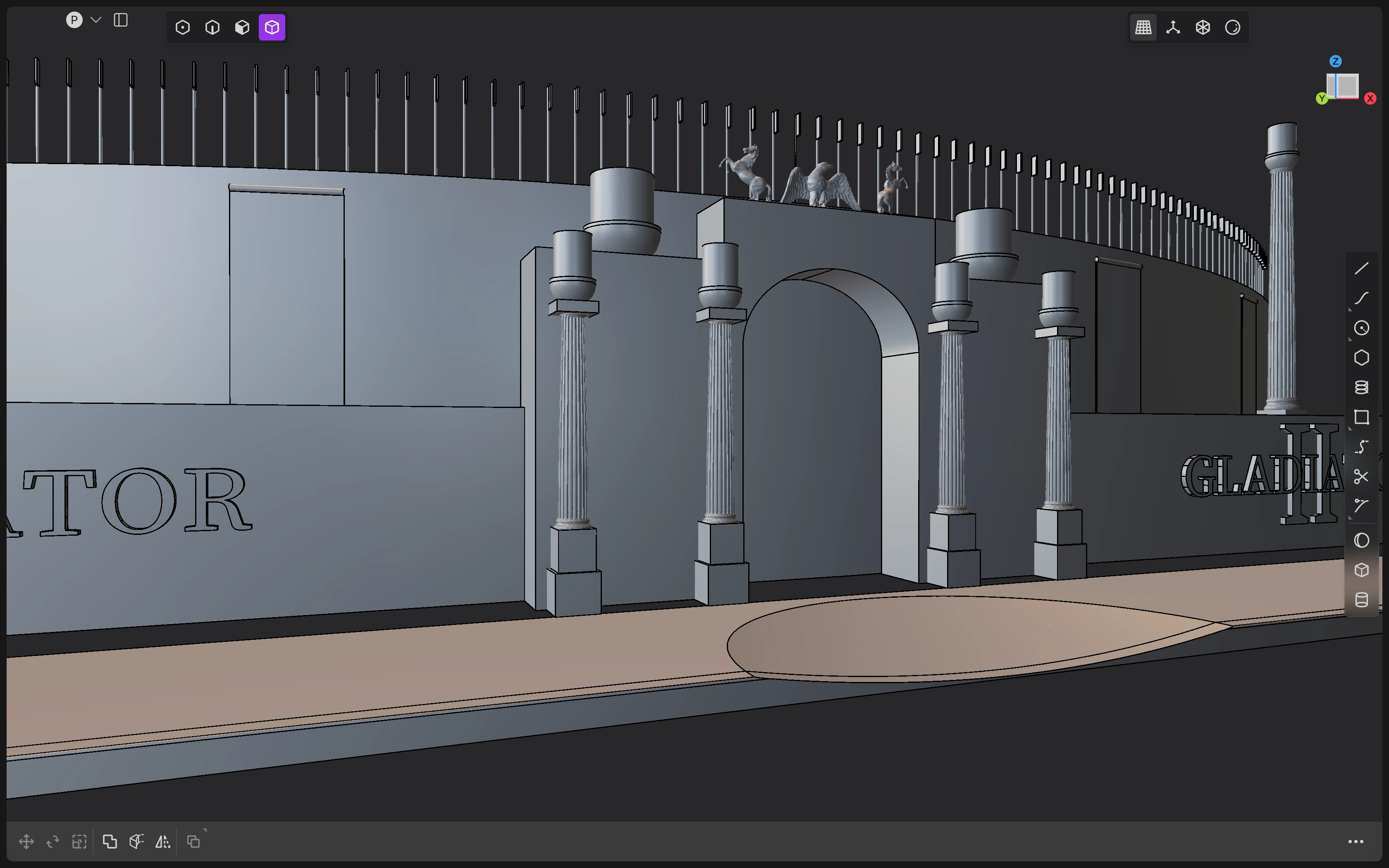This screenshot has height=868, width=1389.
Task: Activate the Move tool
Action: (26, 842)
